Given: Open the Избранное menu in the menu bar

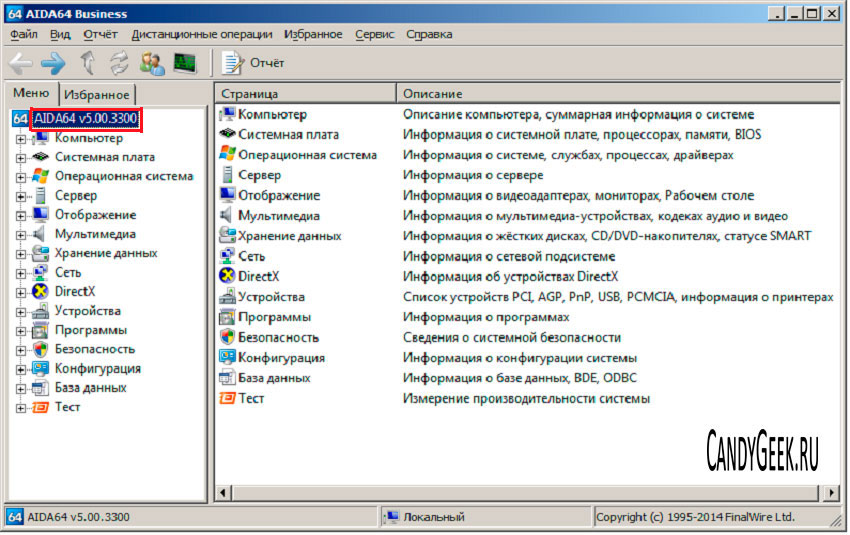Looking at the screenshot, I should [313, 34].
